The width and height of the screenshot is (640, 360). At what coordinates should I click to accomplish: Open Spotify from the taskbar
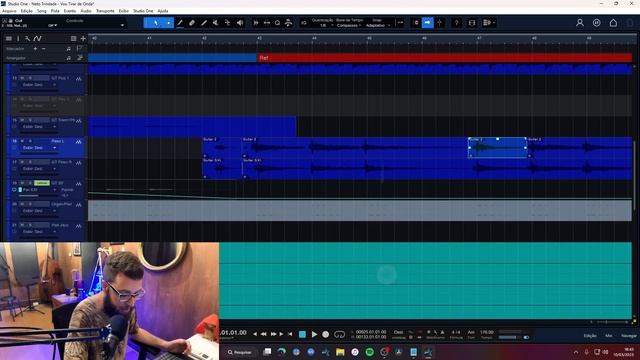pyautogui.click(x=369, y=352)
